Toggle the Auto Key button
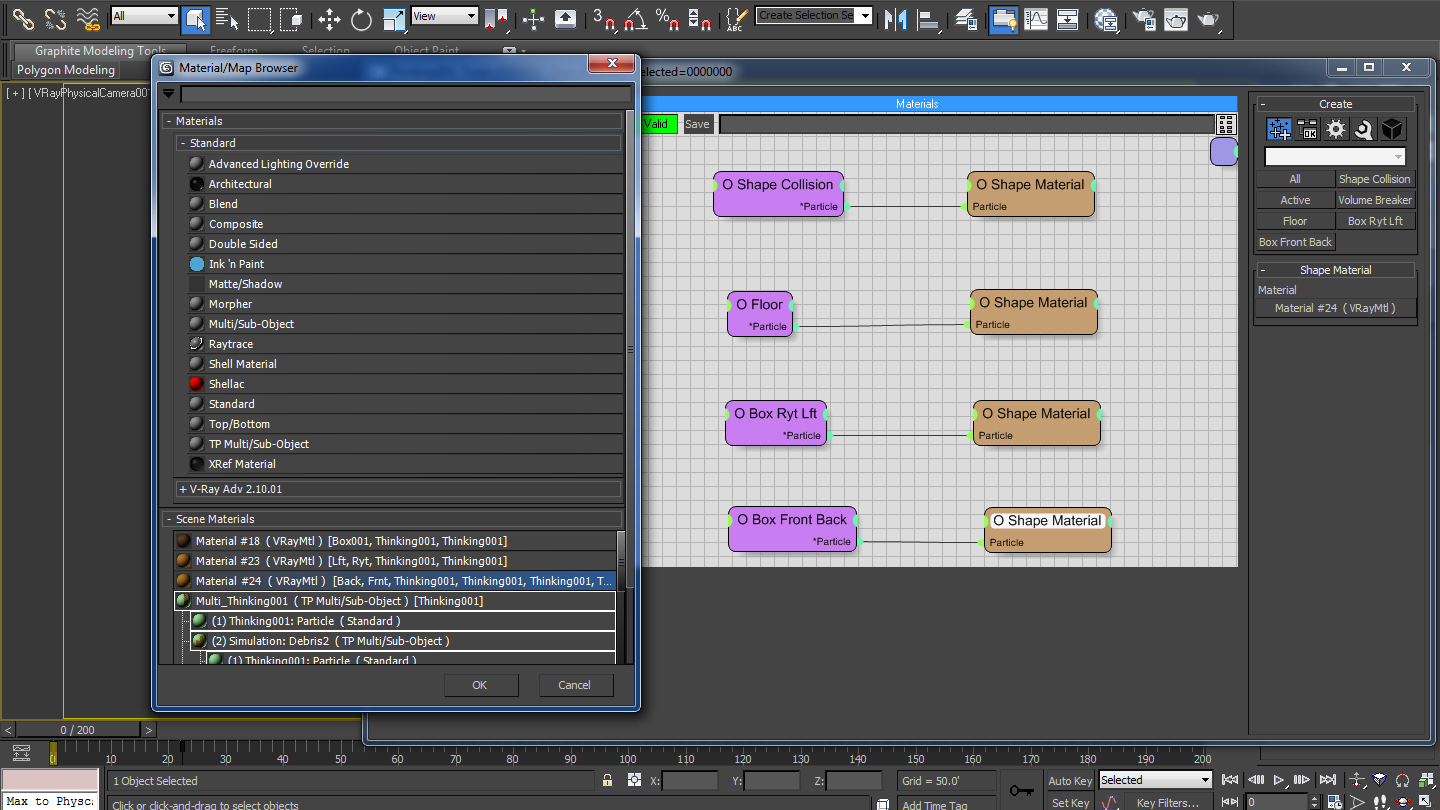The image size is (1440, 810). pyautogui.click(x=1070, y=780)
